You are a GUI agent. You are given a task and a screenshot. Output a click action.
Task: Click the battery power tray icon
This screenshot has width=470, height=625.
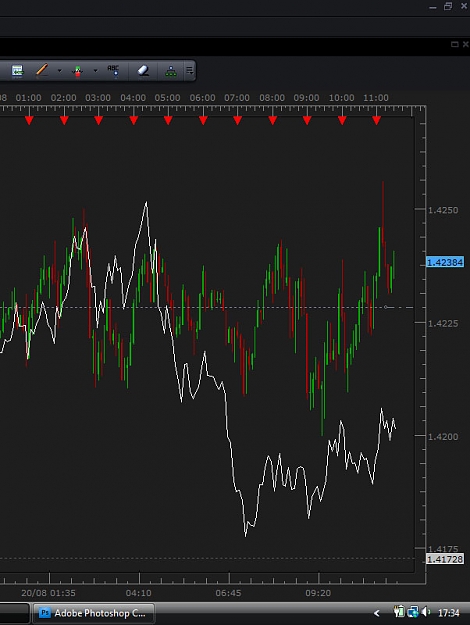399,612
